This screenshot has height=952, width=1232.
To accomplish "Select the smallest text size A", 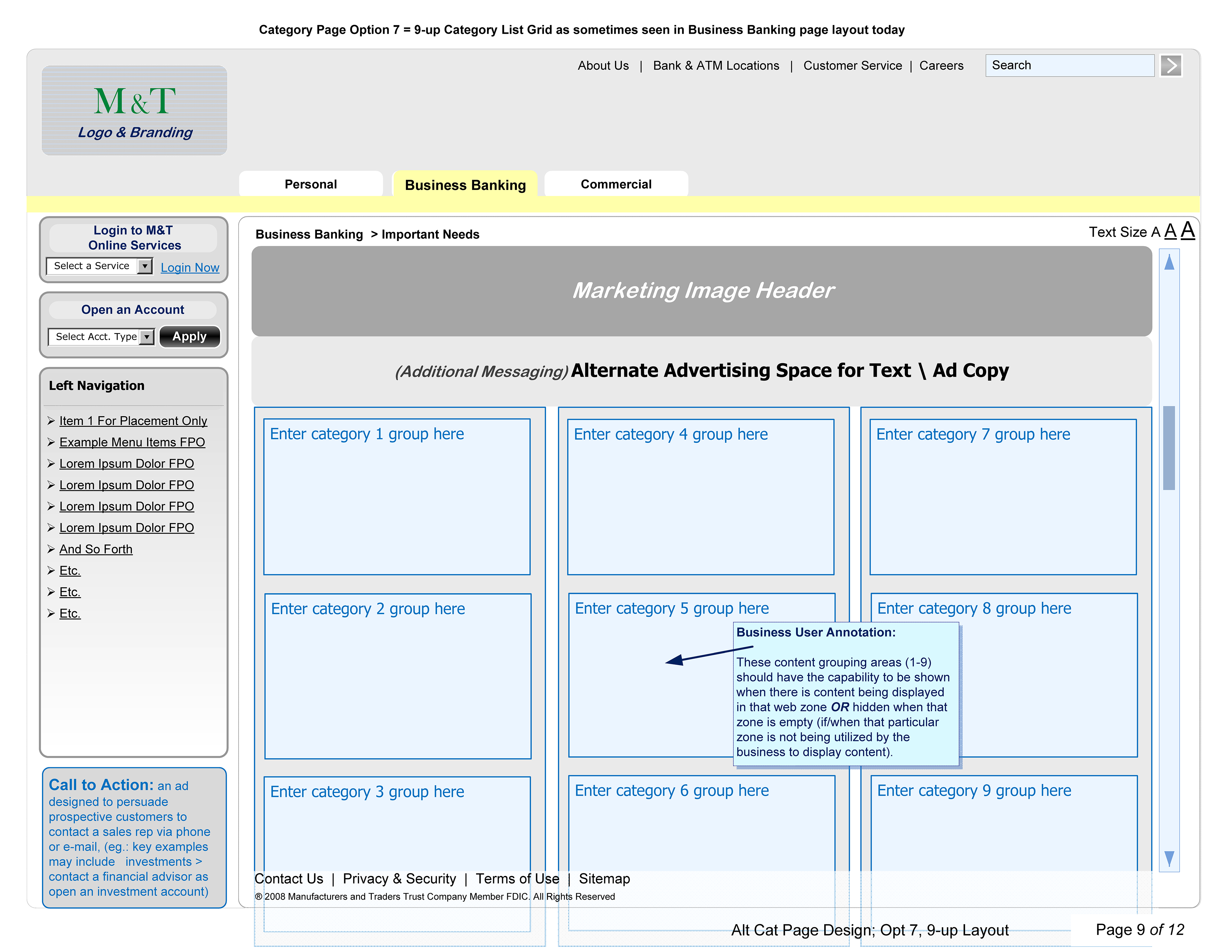I will [1155, 233].
